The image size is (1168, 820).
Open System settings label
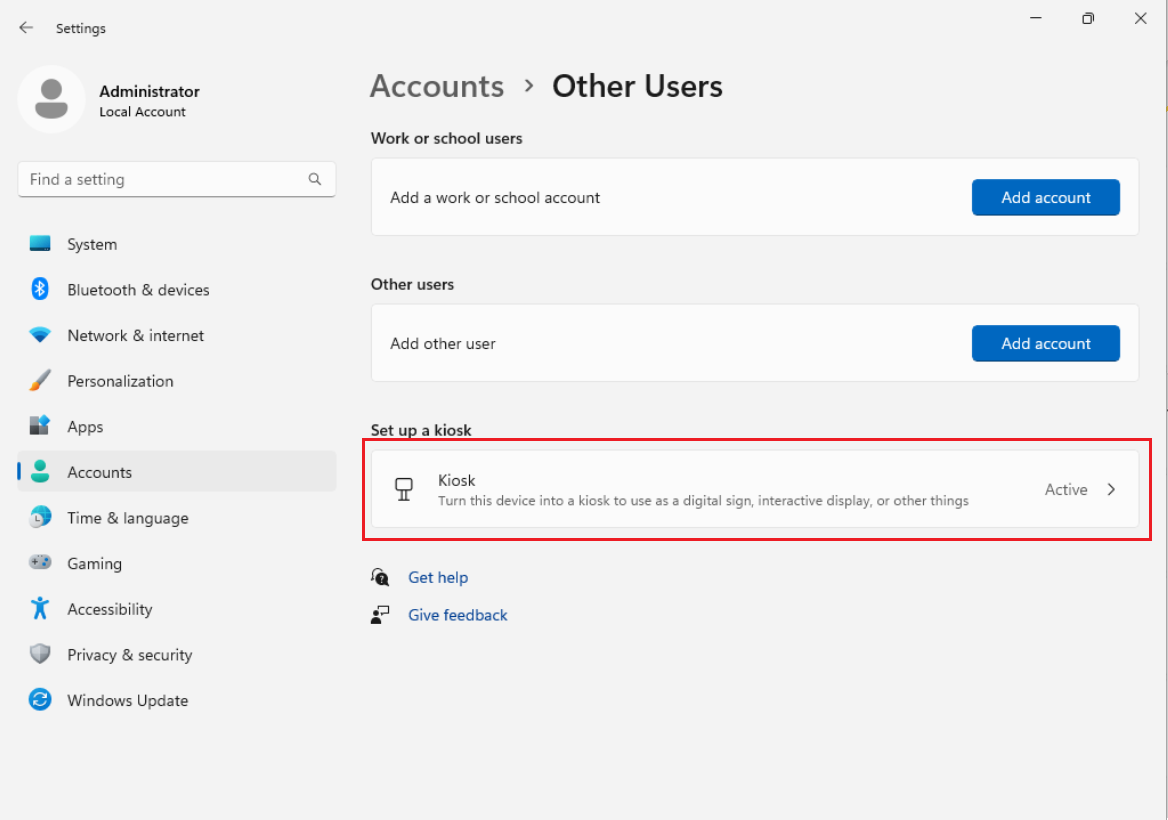[x=92, y=244]
